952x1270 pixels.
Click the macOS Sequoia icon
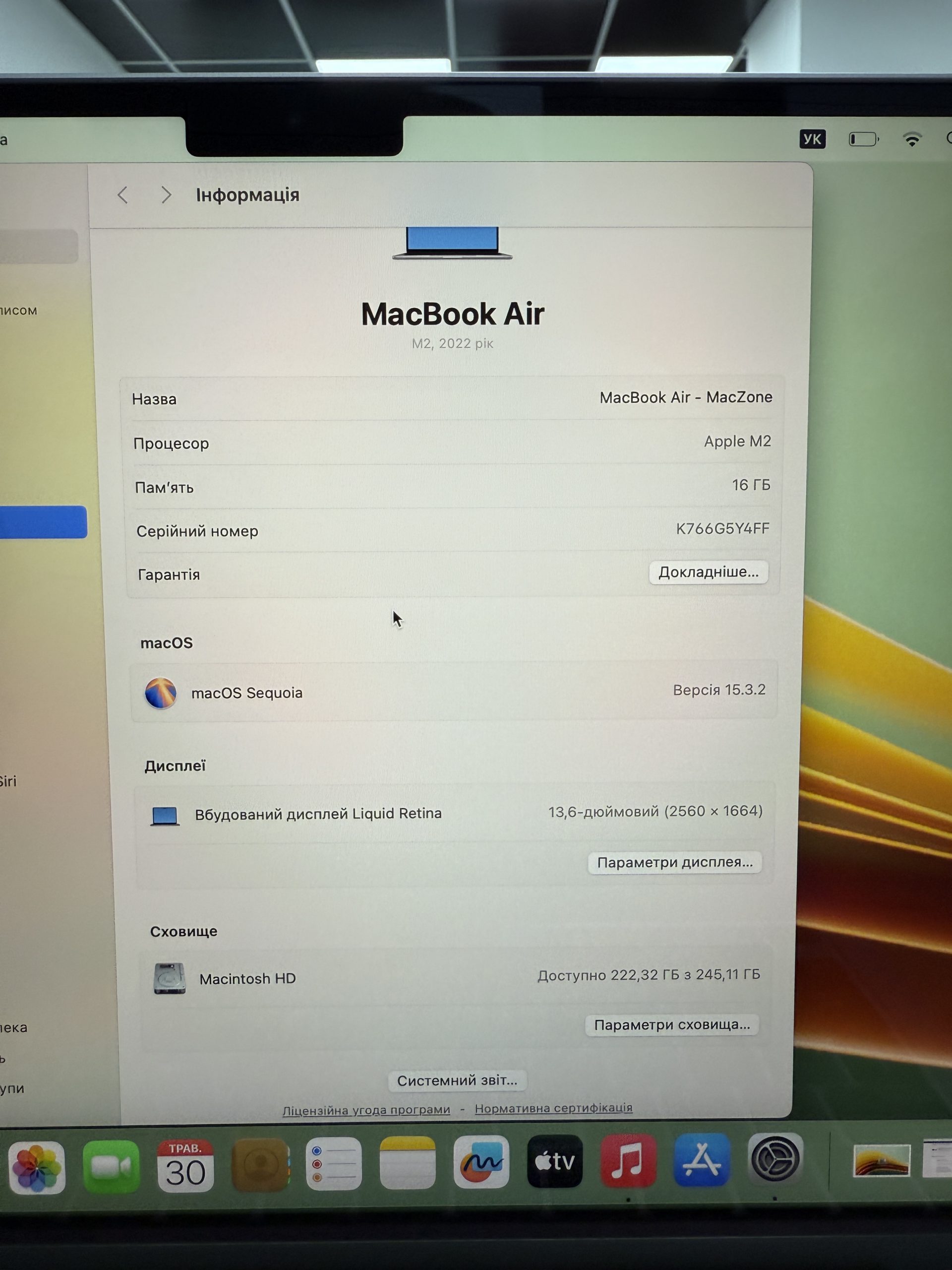pos(160,693)
